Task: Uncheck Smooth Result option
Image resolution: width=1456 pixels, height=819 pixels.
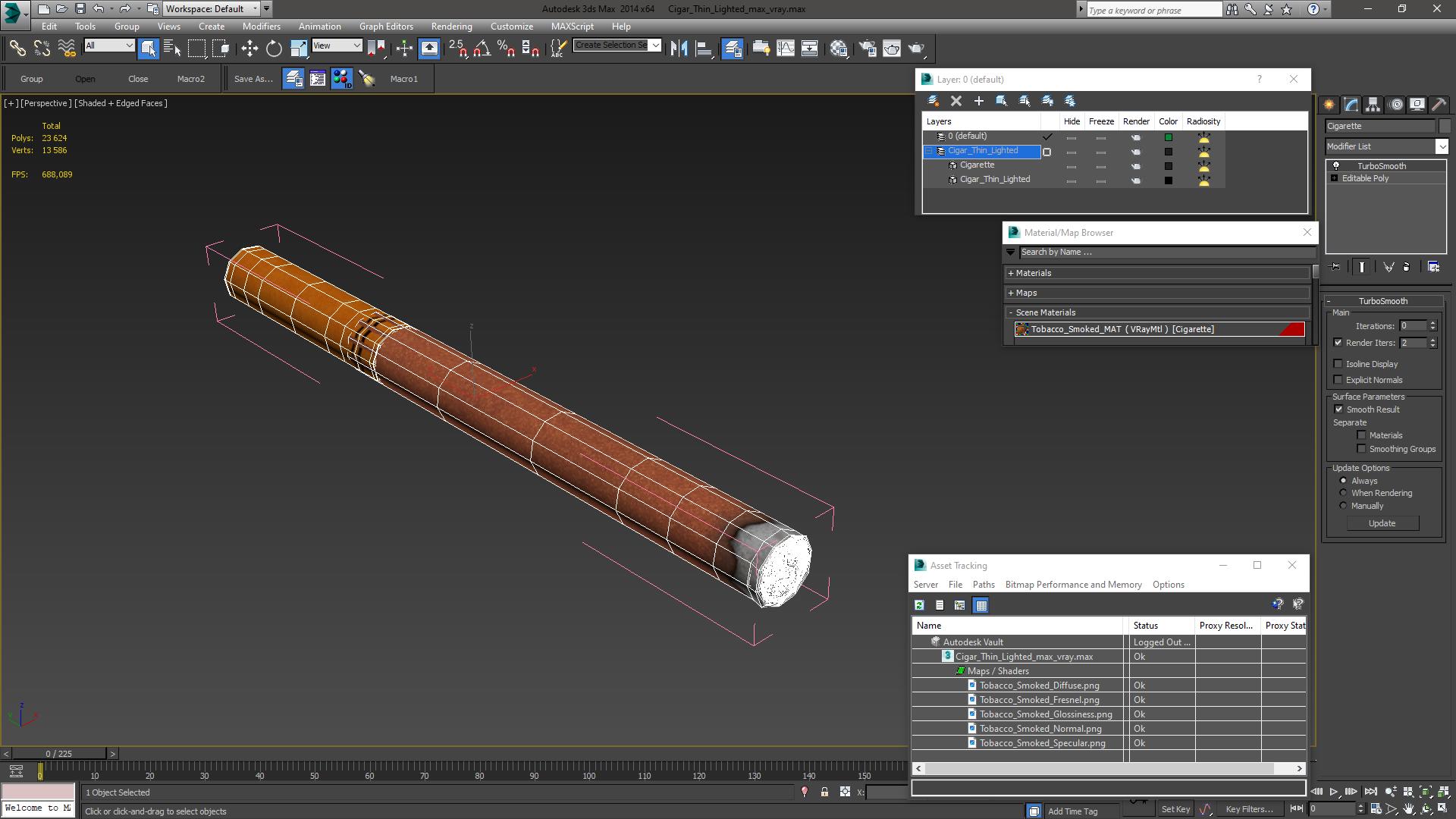Action: click(1338, 409)
